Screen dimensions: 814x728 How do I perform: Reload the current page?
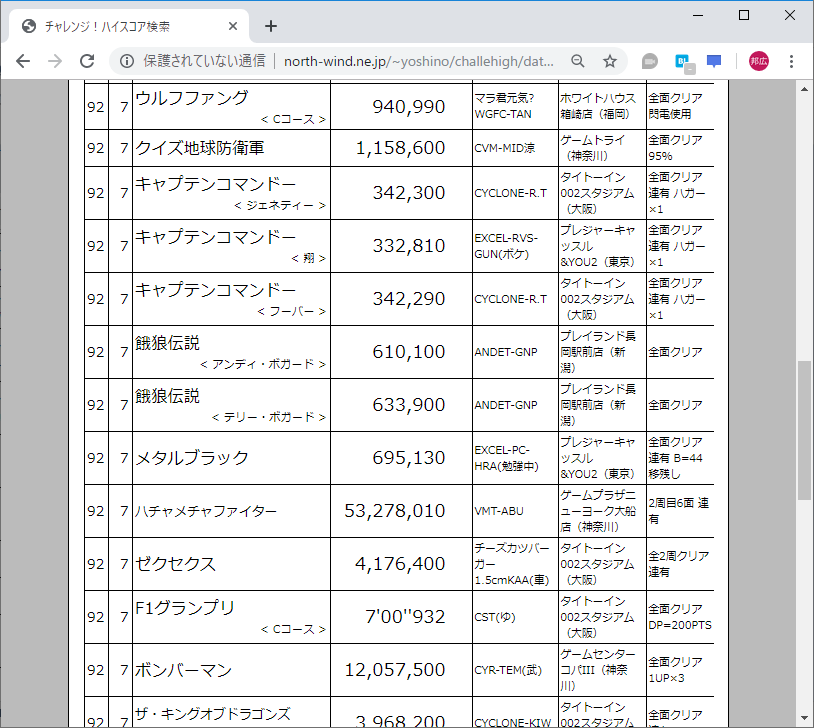click(87, 61)
